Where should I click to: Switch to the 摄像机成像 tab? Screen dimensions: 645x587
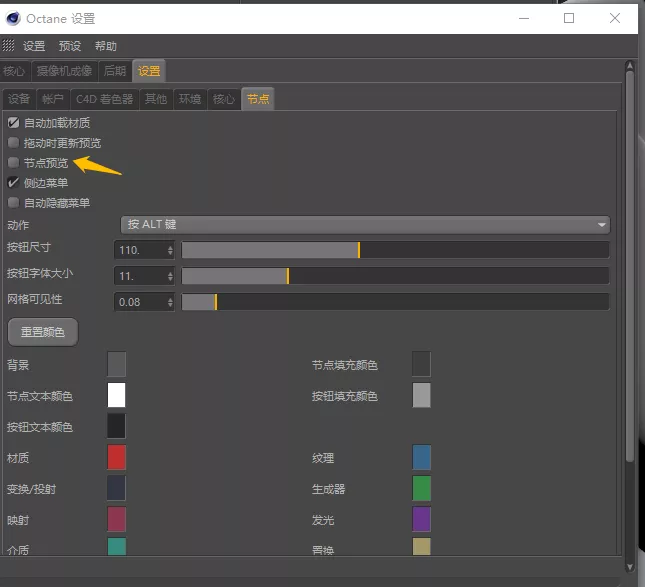pyautogui.click(x=64, y=71)
